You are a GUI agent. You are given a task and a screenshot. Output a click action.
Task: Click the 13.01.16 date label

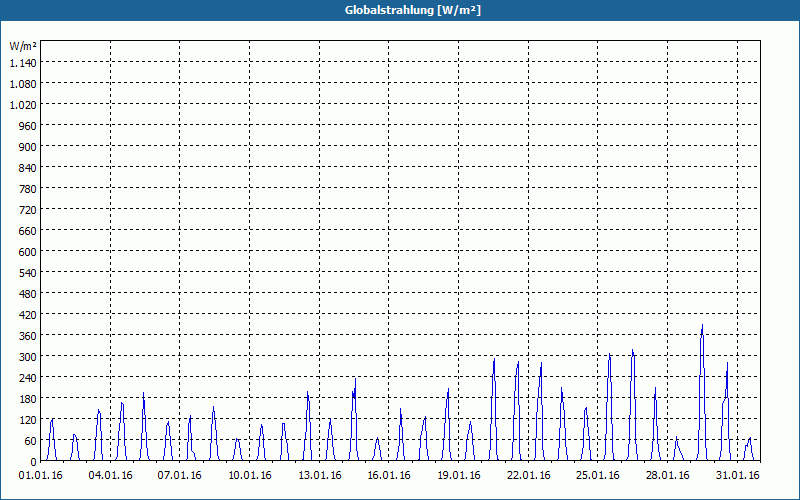point(319,476)
